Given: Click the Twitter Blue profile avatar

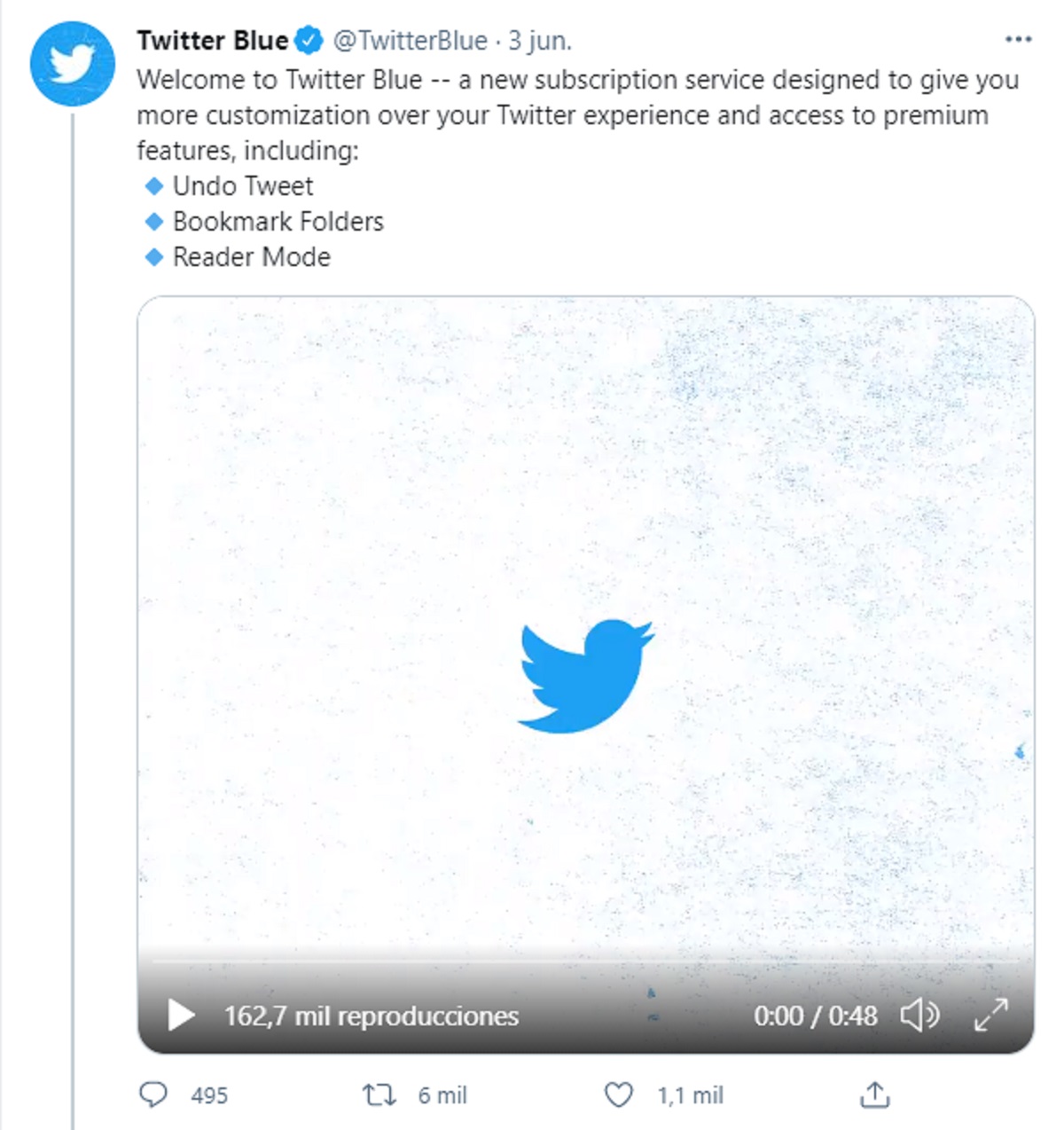Looking at the screenshot, I should point(72,65).
